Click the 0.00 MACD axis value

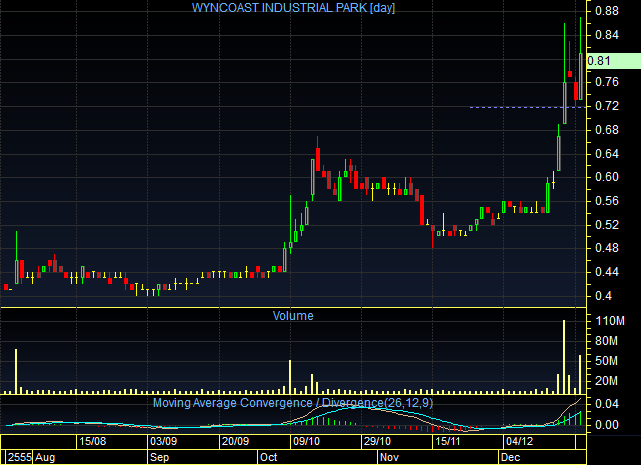pos(607,425)
